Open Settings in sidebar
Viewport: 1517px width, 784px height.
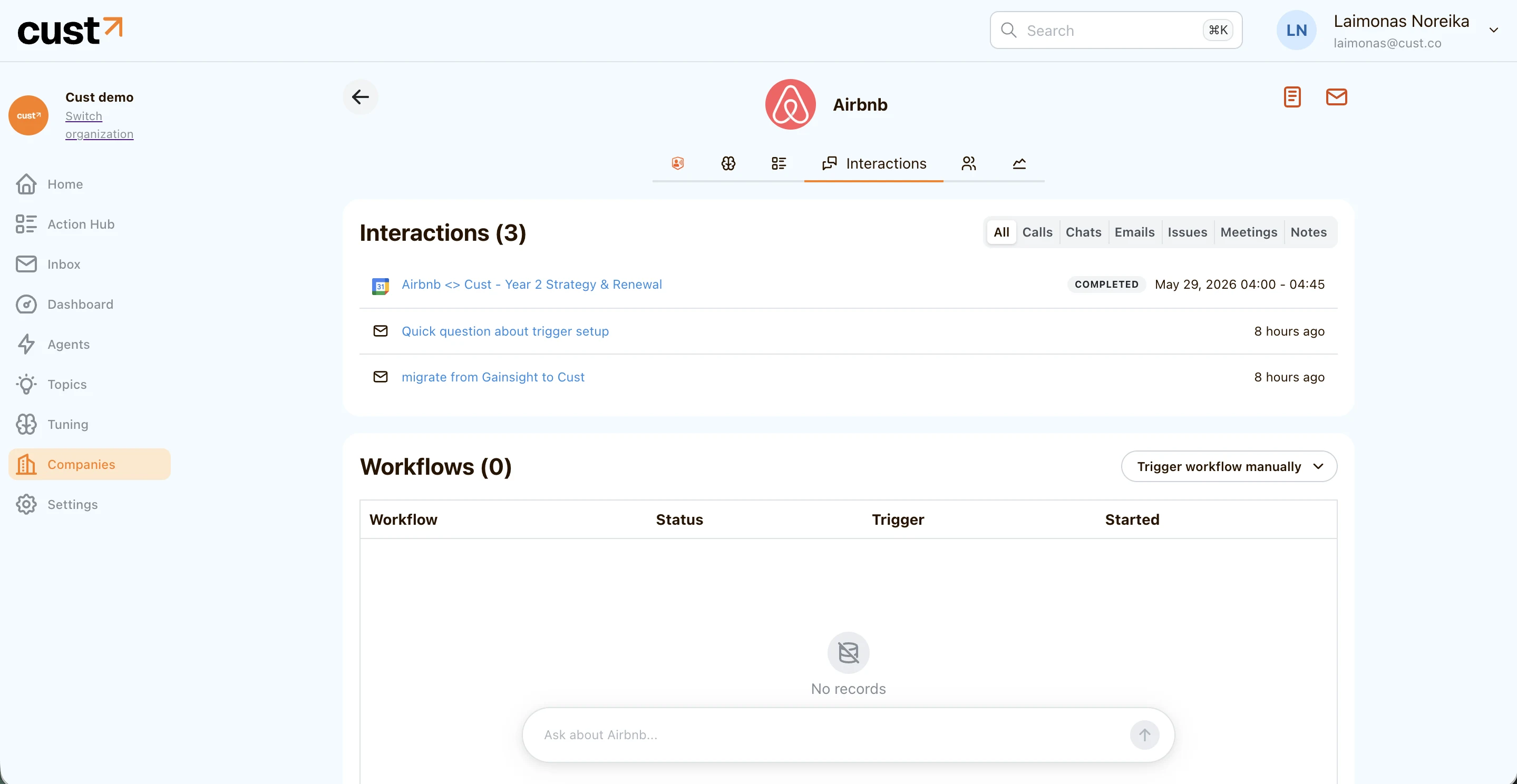click(90, 504)
